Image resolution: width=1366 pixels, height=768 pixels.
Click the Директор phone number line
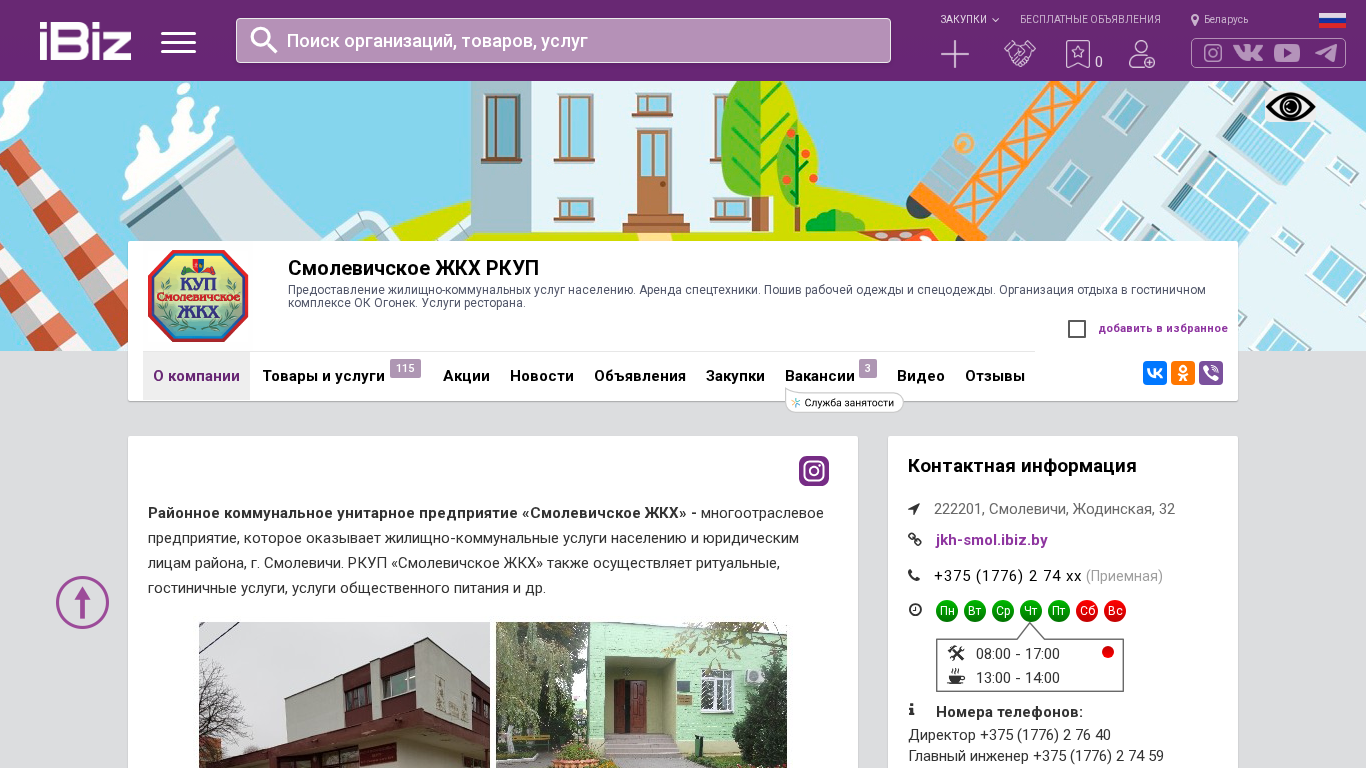(1009, 735)
